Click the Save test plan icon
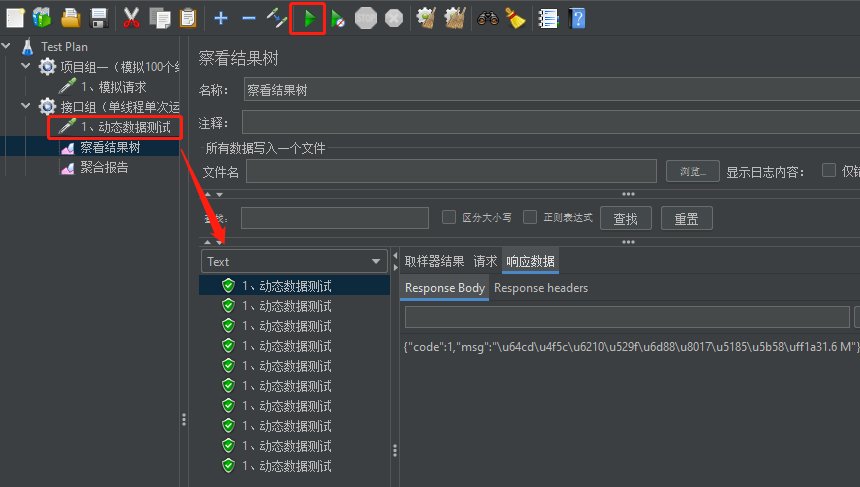860x487 pixels. [99, 18]
